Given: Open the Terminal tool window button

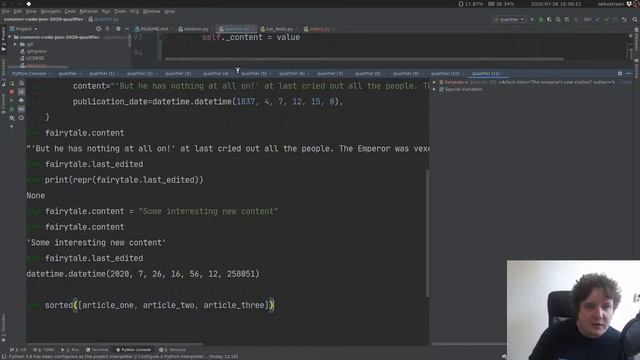Looking at the screenshot, I should [97, 350].
